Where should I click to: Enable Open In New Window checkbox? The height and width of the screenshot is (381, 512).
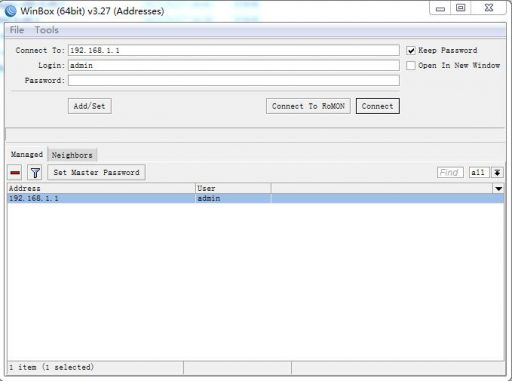click(411, 65)
